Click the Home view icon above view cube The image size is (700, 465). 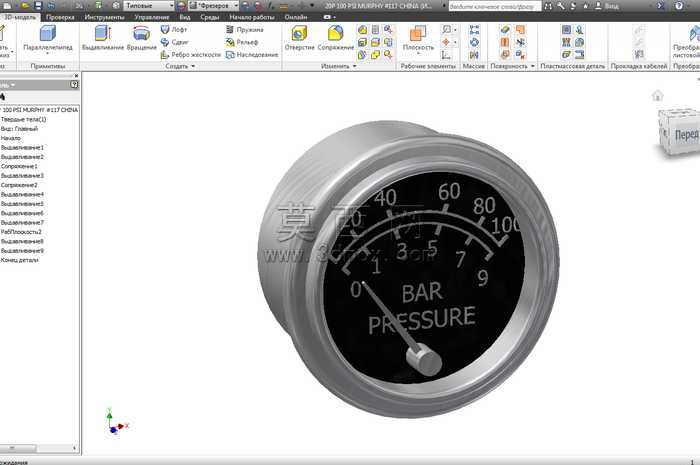(657, 95)
